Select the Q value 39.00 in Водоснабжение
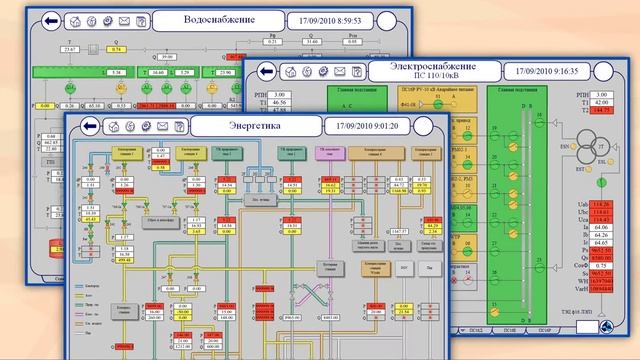This screenshot has width=640, height=360. 167,57
